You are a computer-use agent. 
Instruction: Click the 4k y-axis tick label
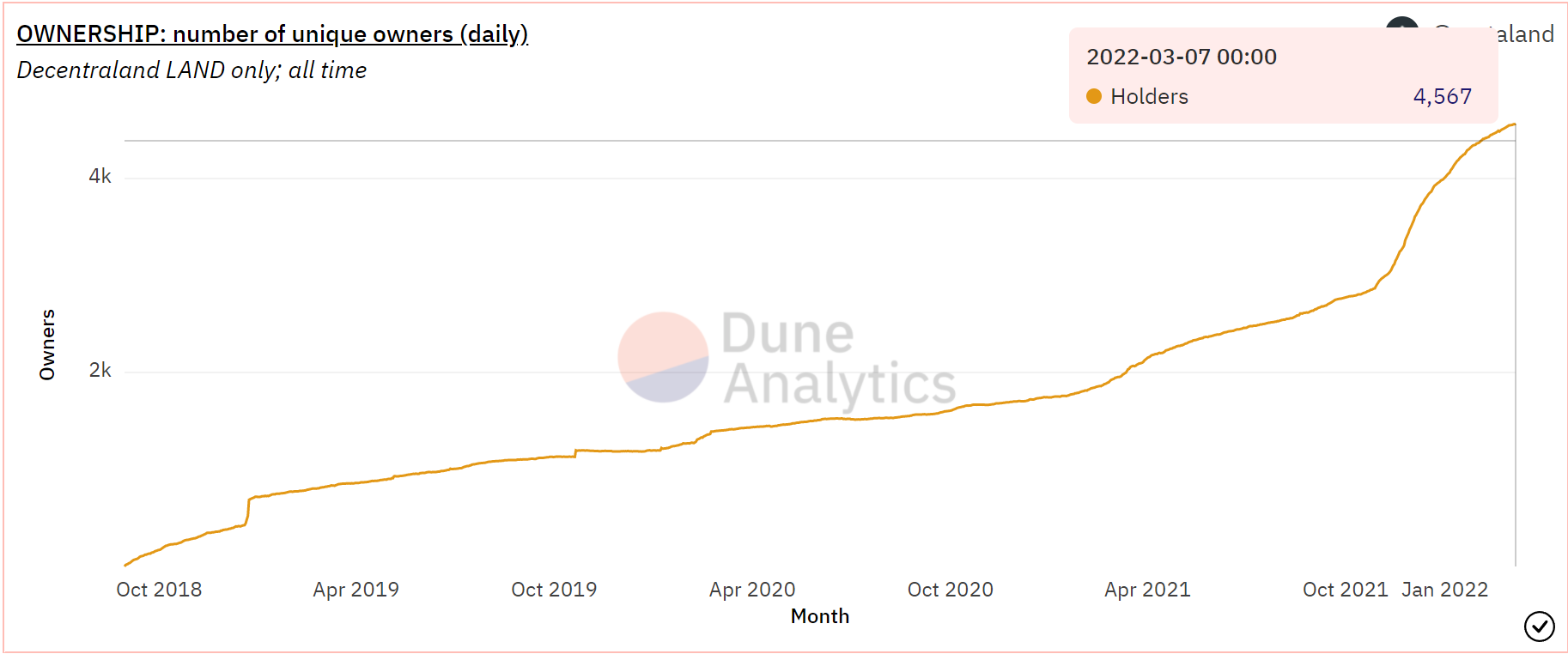coord(100,177)
